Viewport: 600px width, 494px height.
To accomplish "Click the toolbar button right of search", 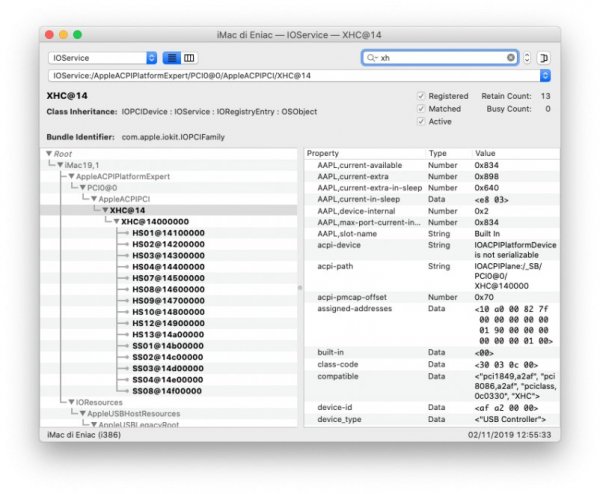I will pos(545,58).
